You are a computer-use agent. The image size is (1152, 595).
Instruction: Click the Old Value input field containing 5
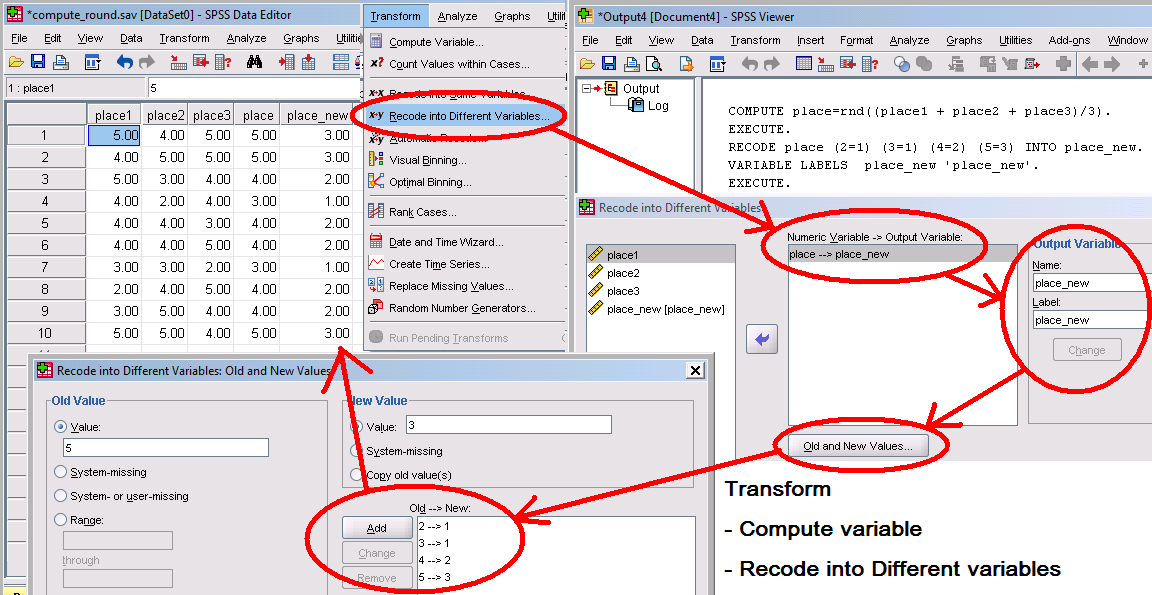click(x=165, y=448)
